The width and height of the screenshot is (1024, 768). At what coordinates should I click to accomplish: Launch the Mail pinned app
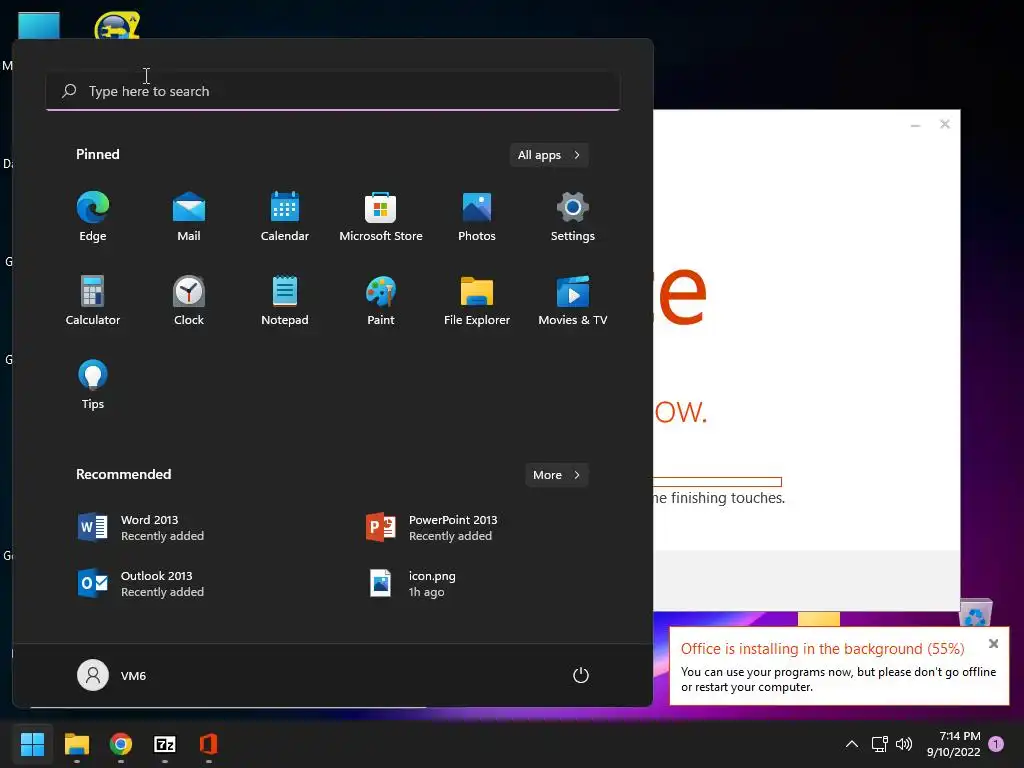coord(189,217)
